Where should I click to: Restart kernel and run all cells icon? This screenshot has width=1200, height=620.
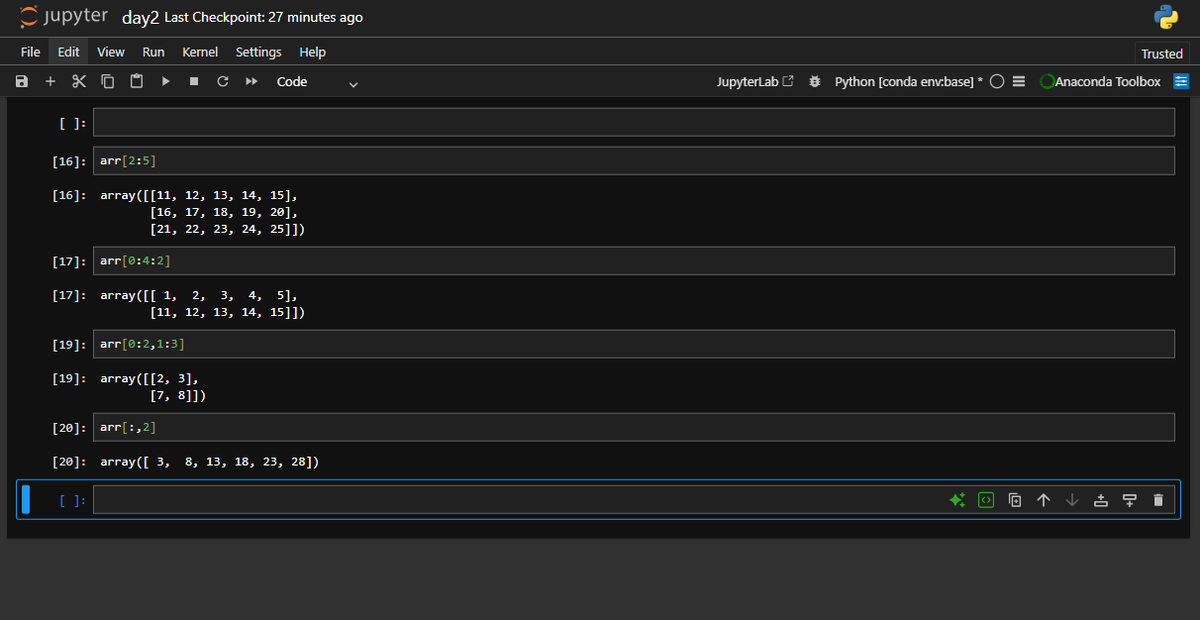pyautogui.click(x=252, y=82)
